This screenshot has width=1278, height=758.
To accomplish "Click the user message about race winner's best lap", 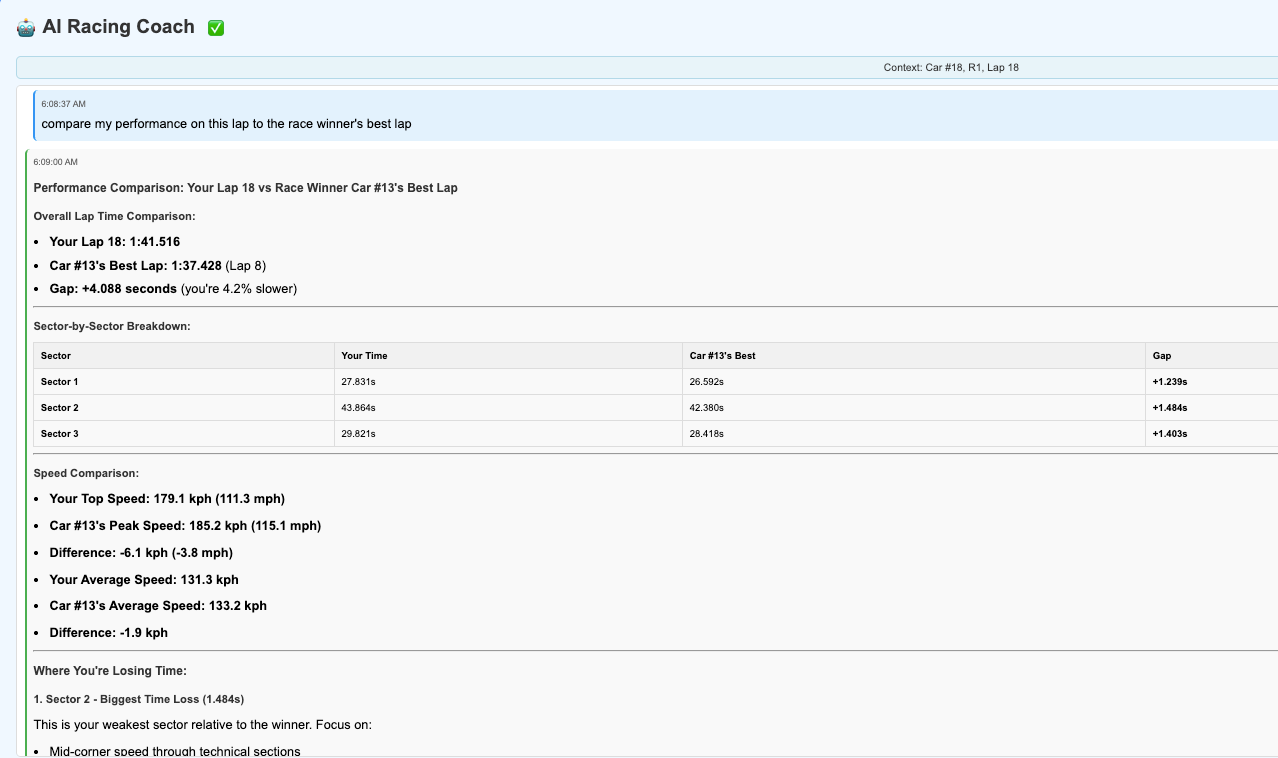I will click(226, 124).
